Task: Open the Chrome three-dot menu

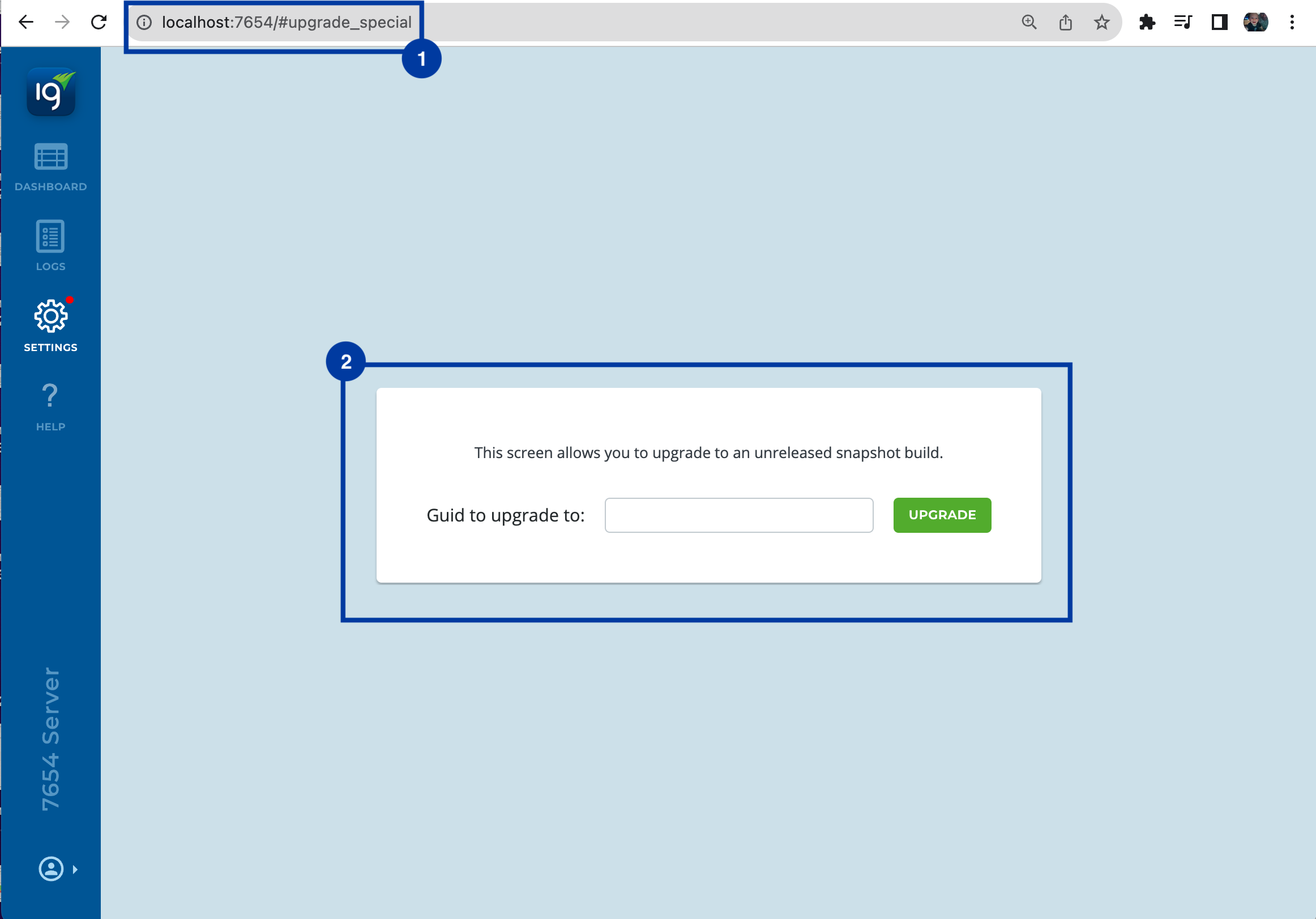Action: (x=1292, y=22)
